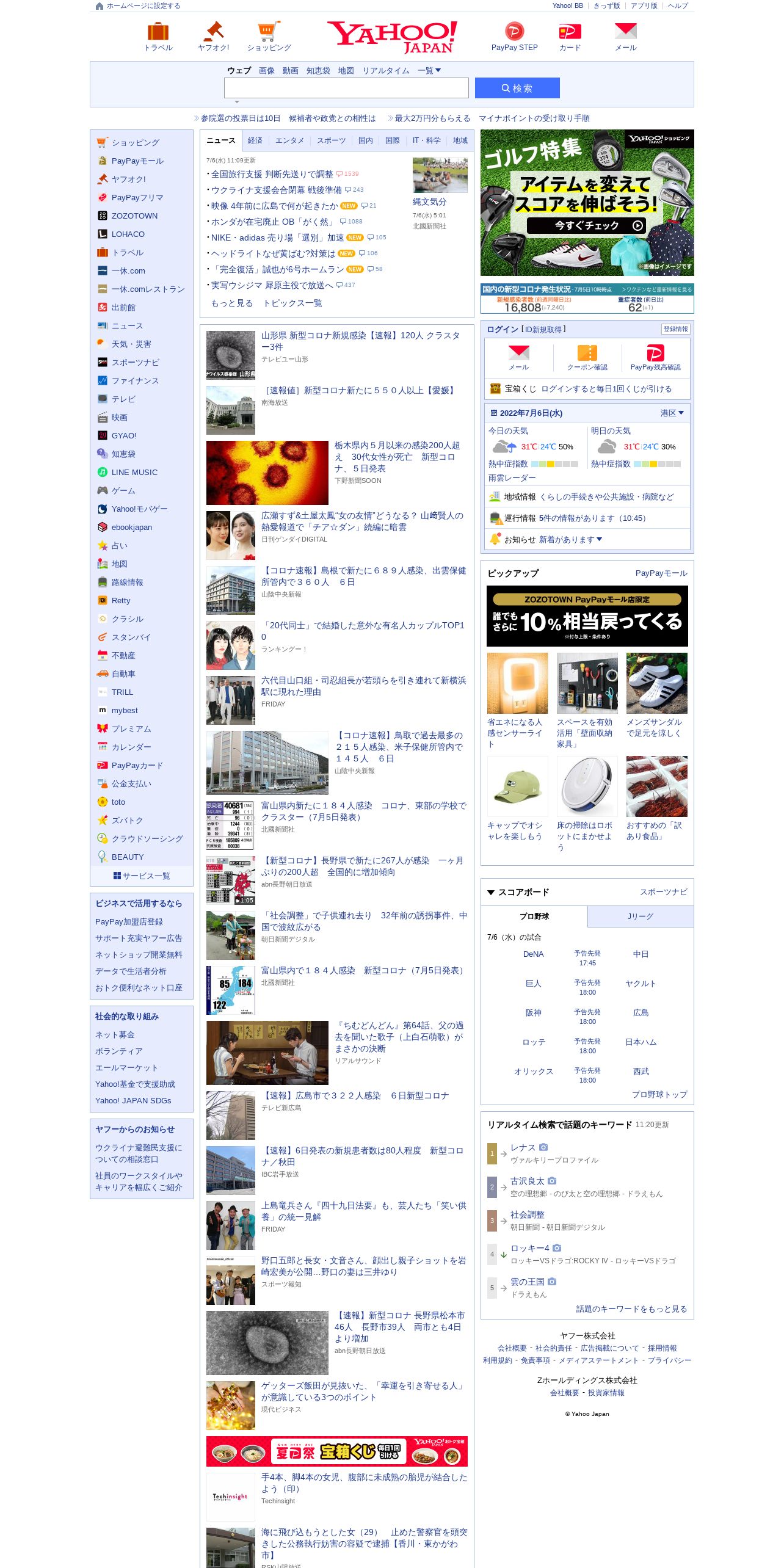The width and height of the screenshot is (784, 1568).
Task: Open the service list (サービス一覧) grid icon
Action: (117, 876)
